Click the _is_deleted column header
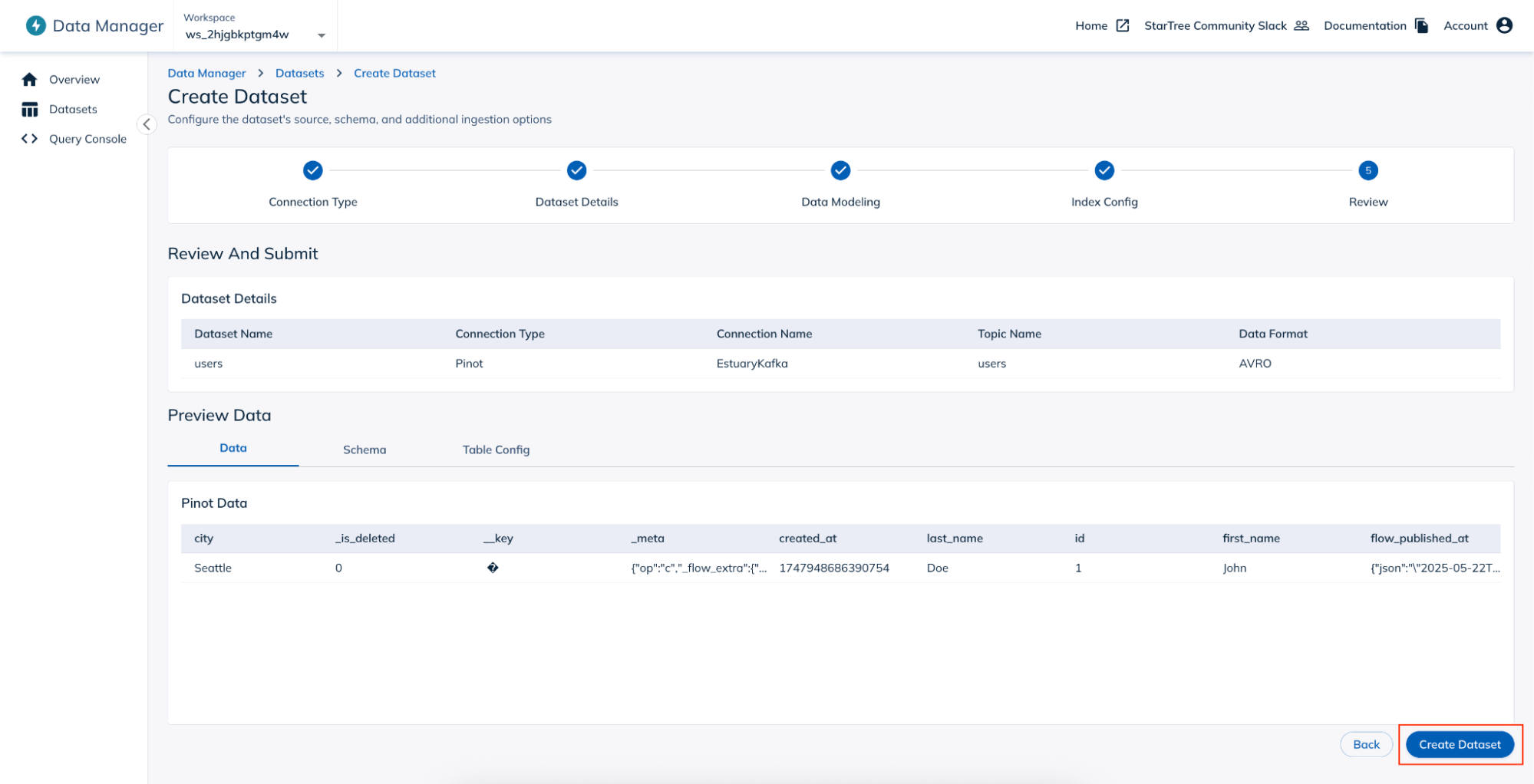This screenshot has height=784, width=1534. pyautogui.click(x=365, y=539)
